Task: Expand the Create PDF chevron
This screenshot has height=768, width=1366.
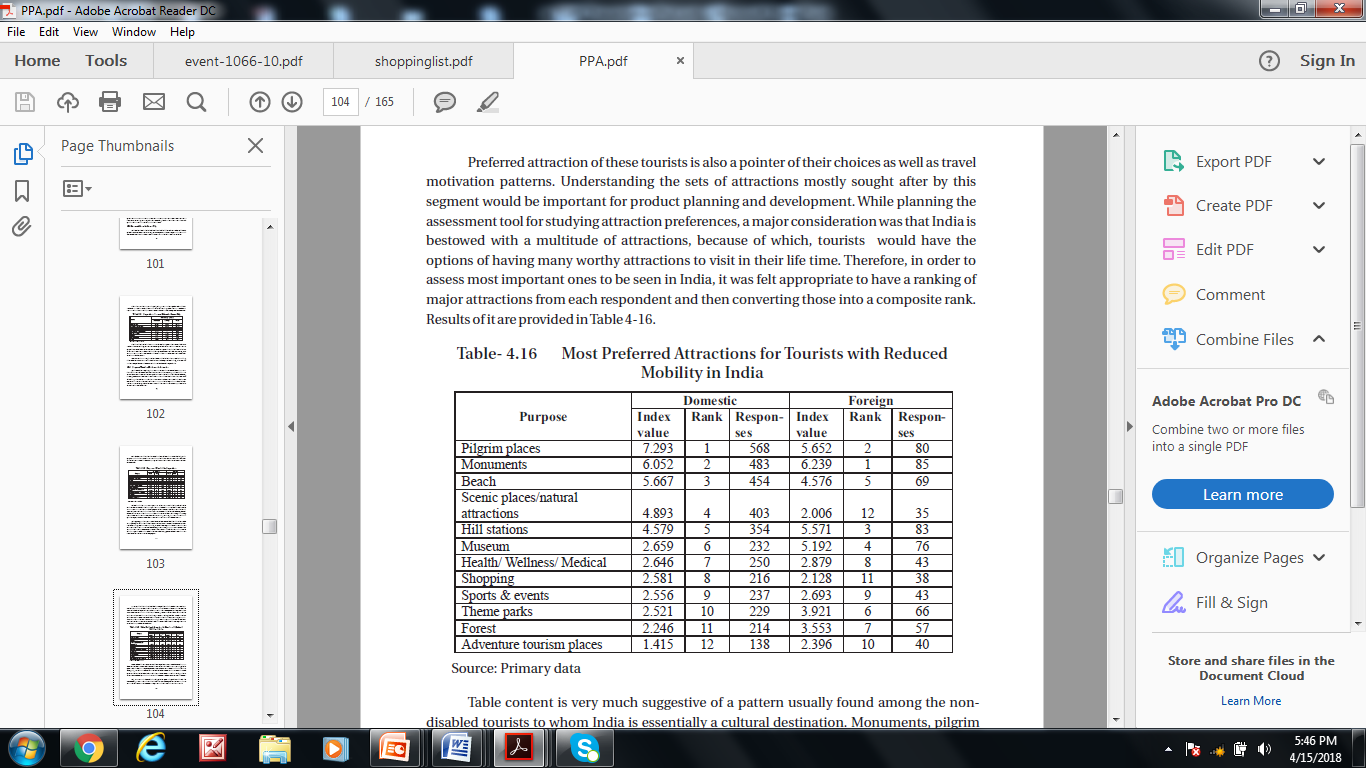Action: [x=1318, y=206]
